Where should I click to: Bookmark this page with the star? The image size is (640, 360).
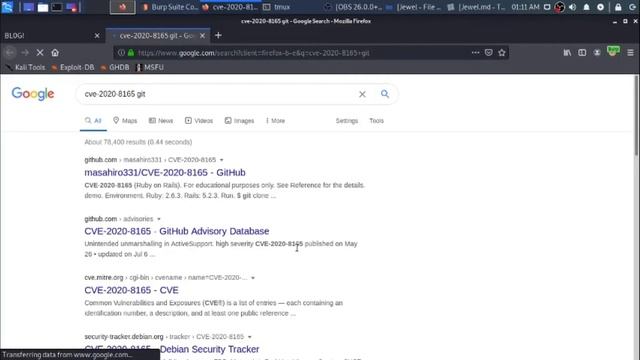[x=502, y=53]
